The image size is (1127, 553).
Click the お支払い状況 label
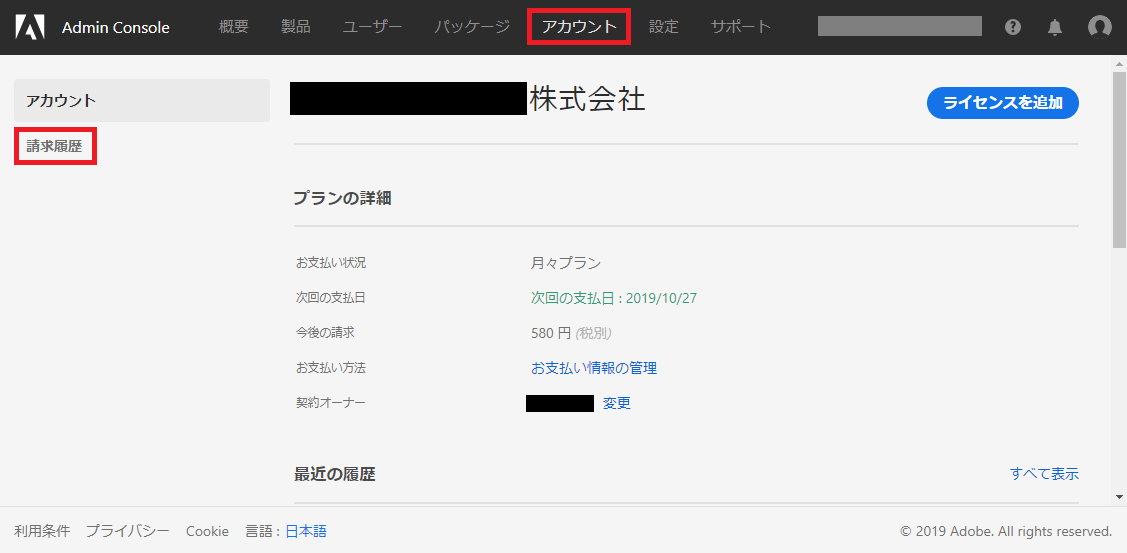coord(331,262)
